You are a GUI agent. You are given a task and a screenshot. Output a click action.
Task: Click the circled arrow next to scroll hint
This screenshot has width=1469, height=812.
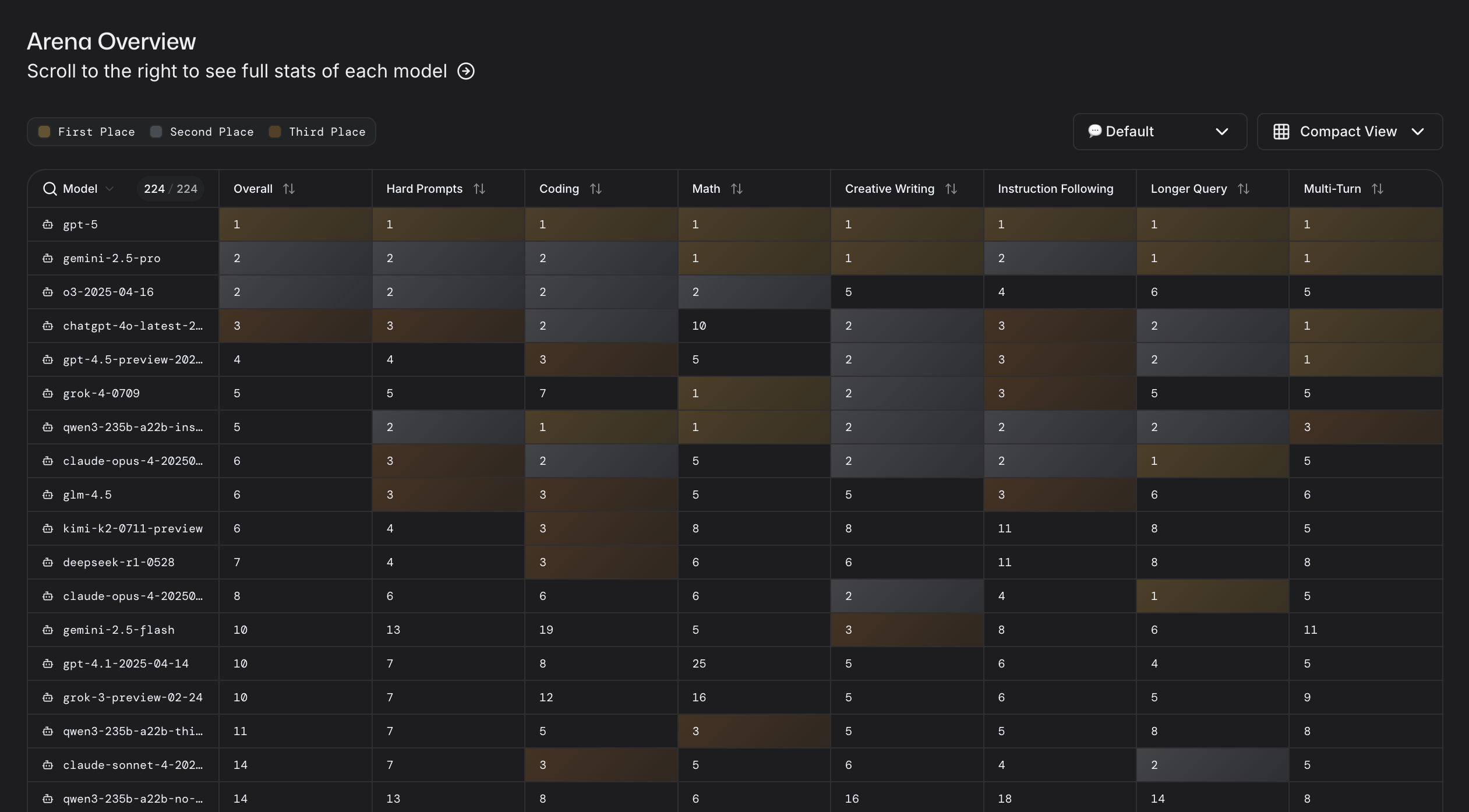465,71
